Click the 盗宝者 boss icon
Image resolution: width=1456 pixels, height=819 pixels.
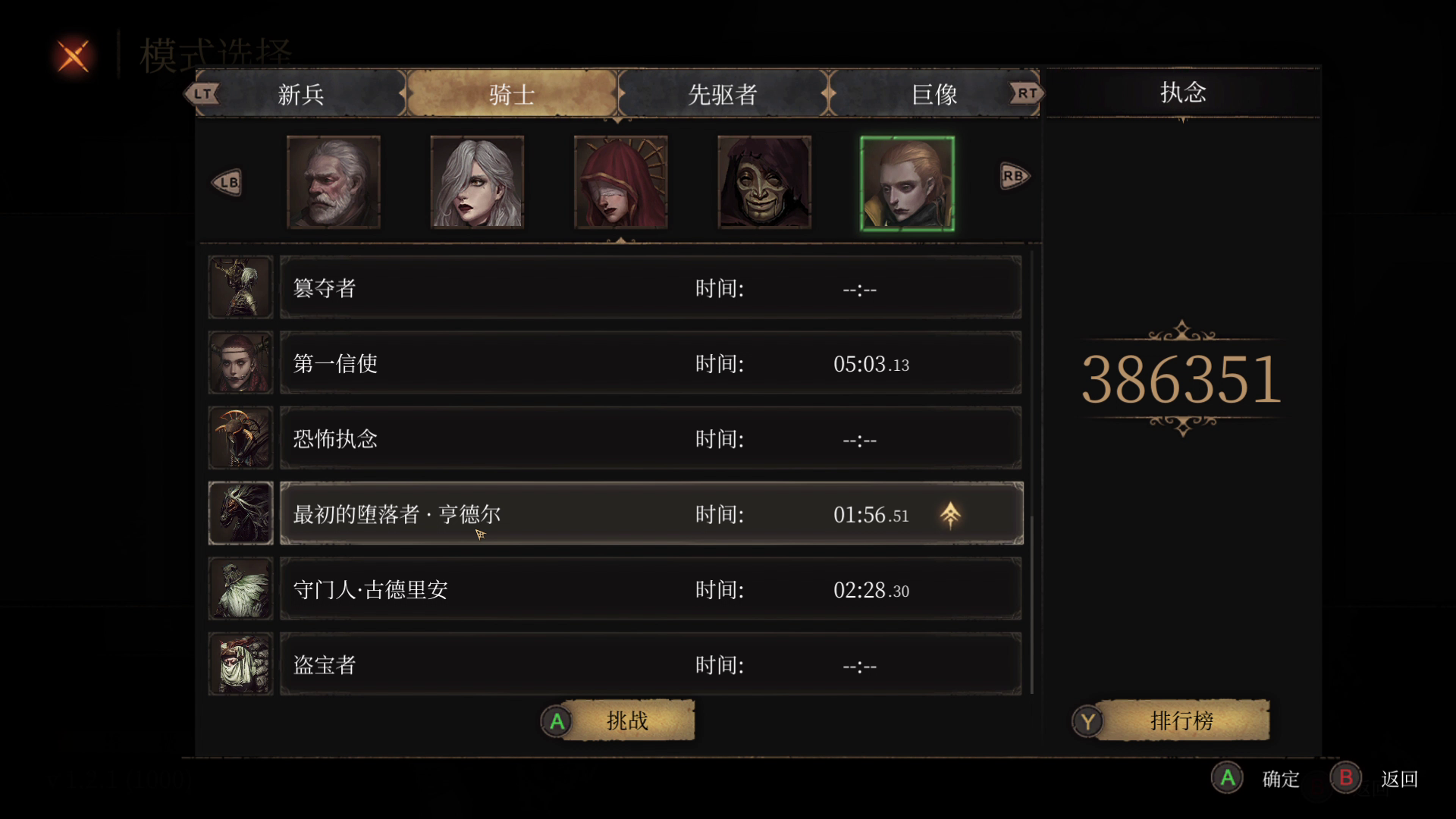240,664
